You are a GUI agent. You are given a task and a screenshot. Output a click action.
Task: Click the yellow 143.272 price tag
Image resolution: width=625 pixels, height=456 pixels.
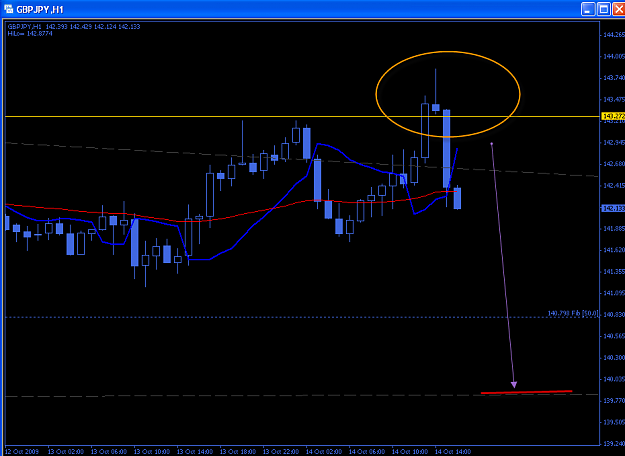tap(613, 116)
